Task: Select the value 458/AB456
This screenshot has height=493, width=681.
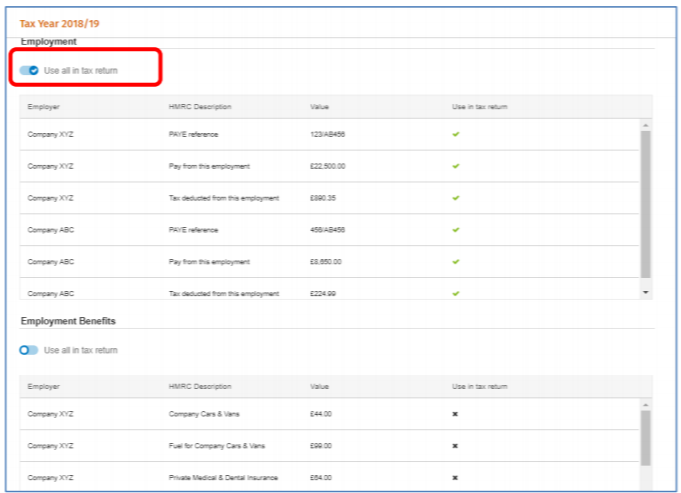Action: (327, 230)
